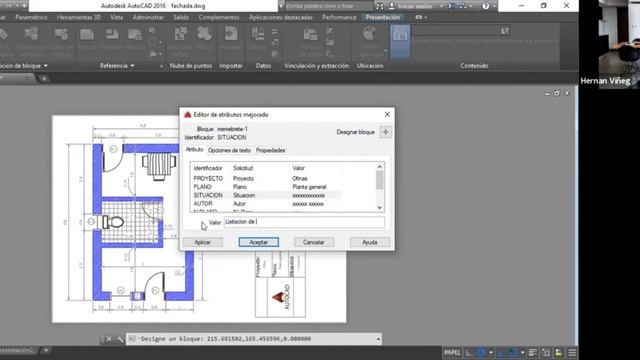Open the Performance ribbon tab
The width and height of the screenshot is (640, 360).
pyautogui.click(x=339, y=17)
